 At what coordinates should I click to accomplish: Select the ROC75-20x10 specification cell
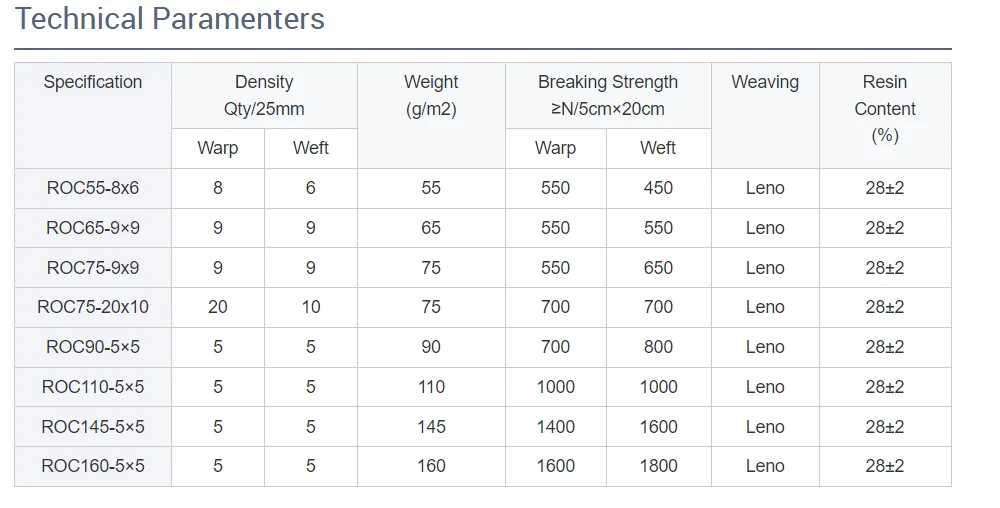(93, 307)
